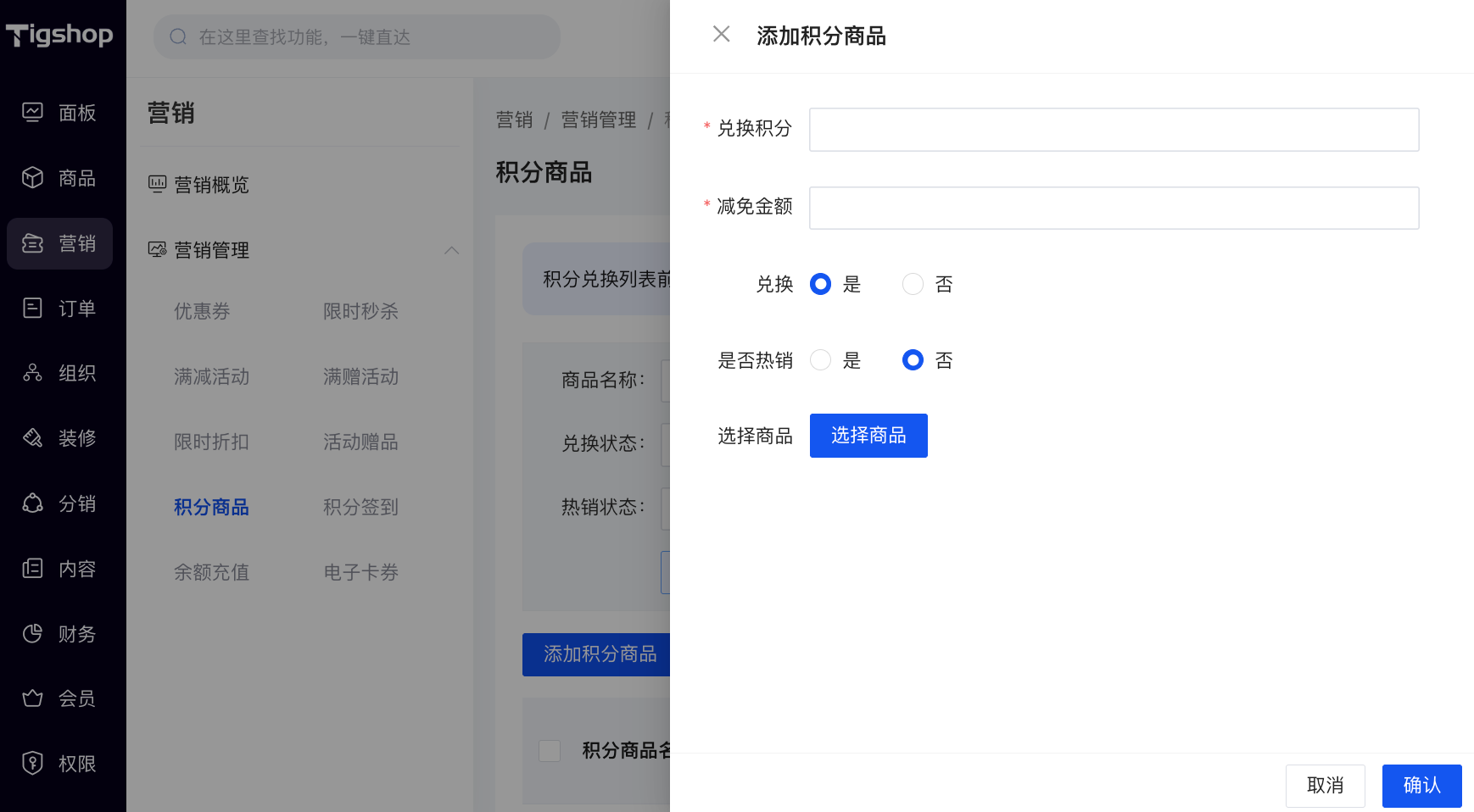
Task: Select the 会员 member crown icon
Action: coord(32,698)
